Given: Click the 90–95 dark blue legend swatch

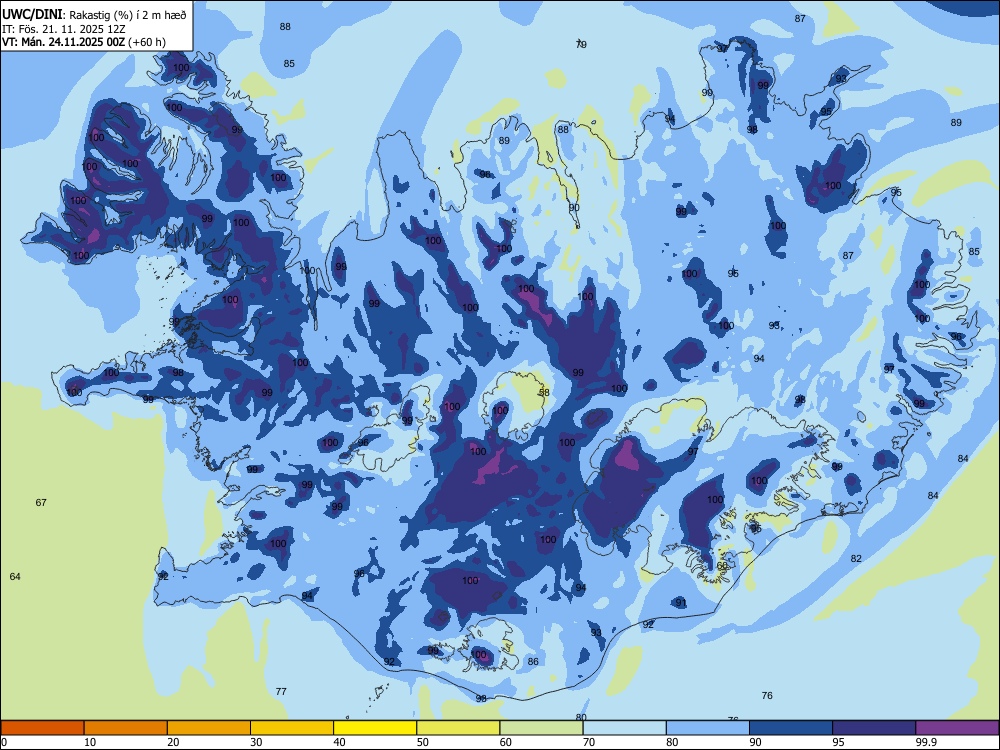Looking at the screenshot, I should [x=791, y=728].
